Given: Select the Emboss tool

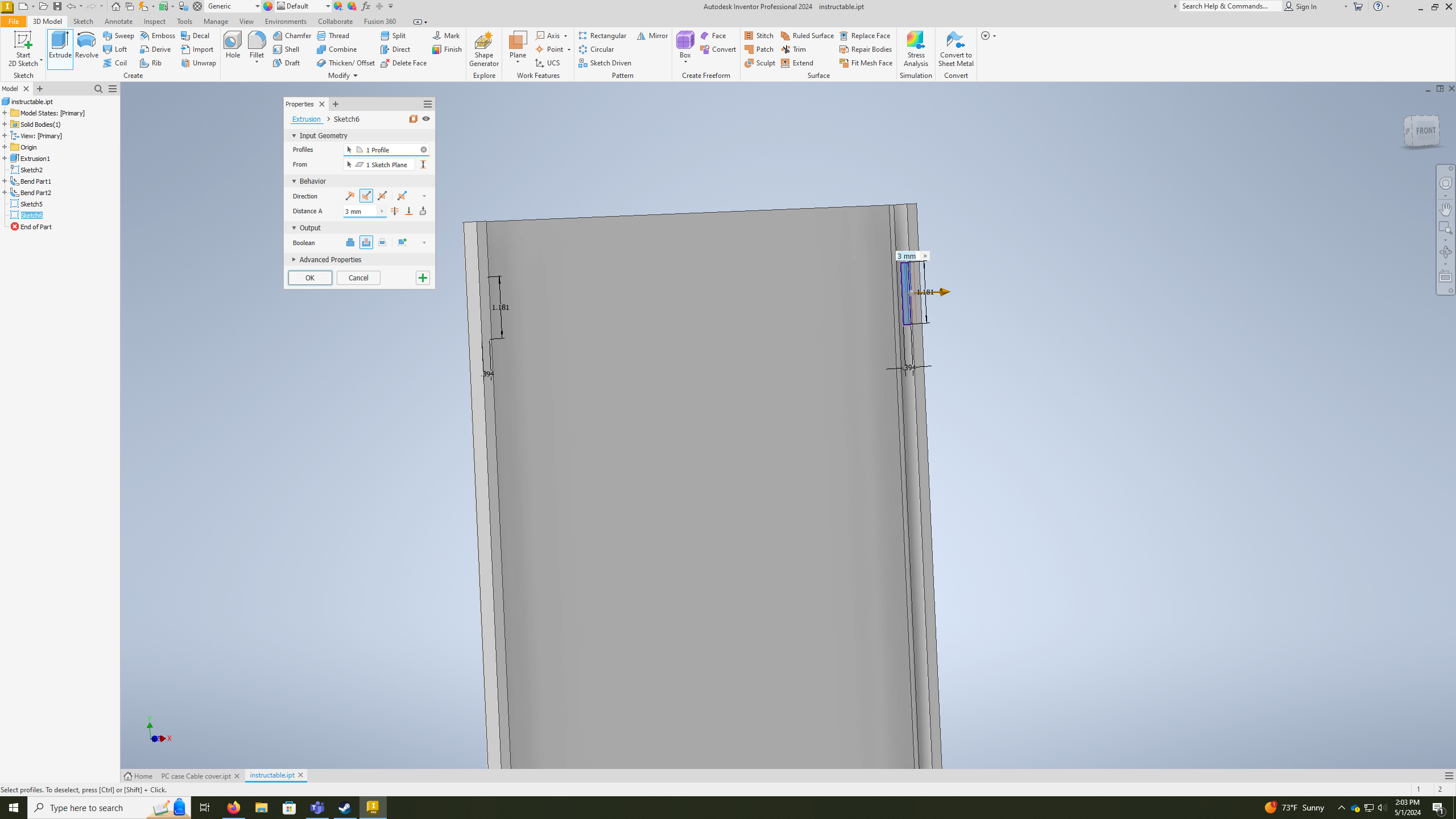Looking at the screenshot, I should (158, 35).
